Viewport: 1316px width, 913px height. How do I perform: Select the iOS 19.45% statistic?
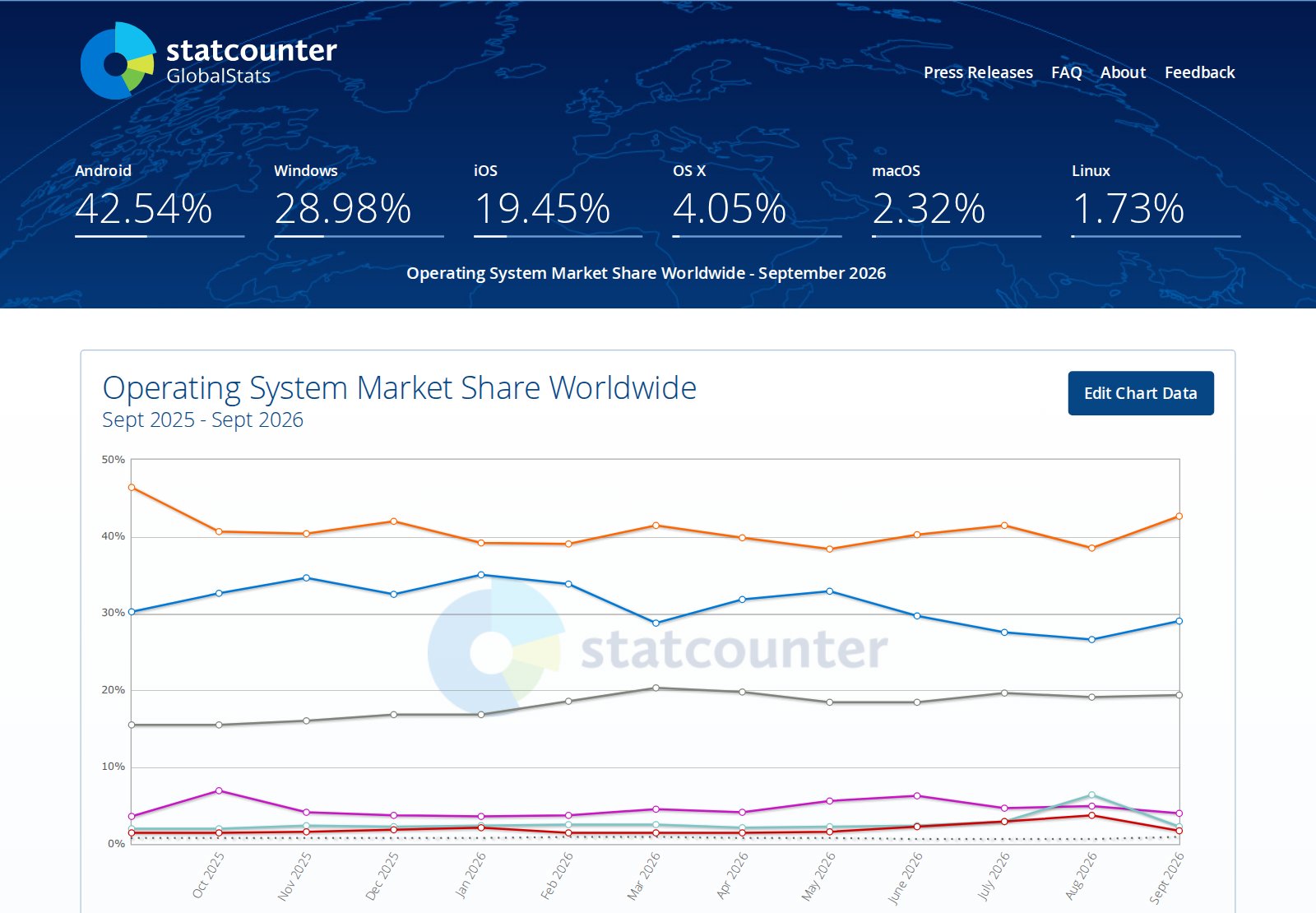(558, 199)
